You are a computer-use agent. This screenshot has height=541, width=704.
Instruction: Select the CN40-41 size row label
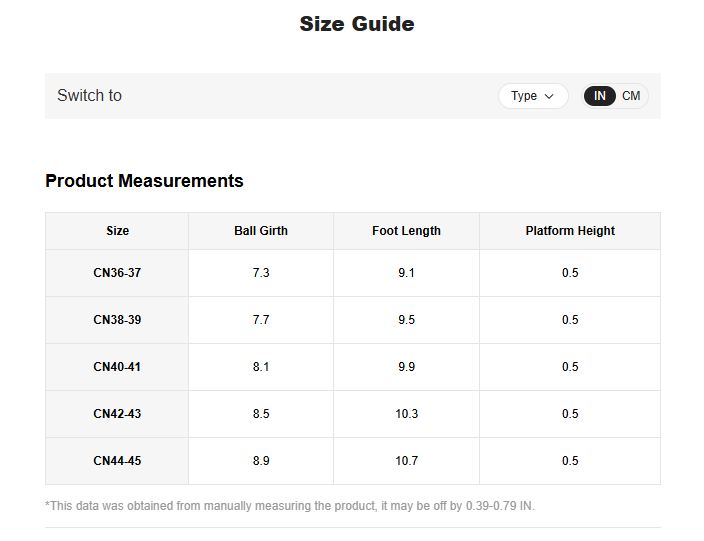(x=117, y=367)
